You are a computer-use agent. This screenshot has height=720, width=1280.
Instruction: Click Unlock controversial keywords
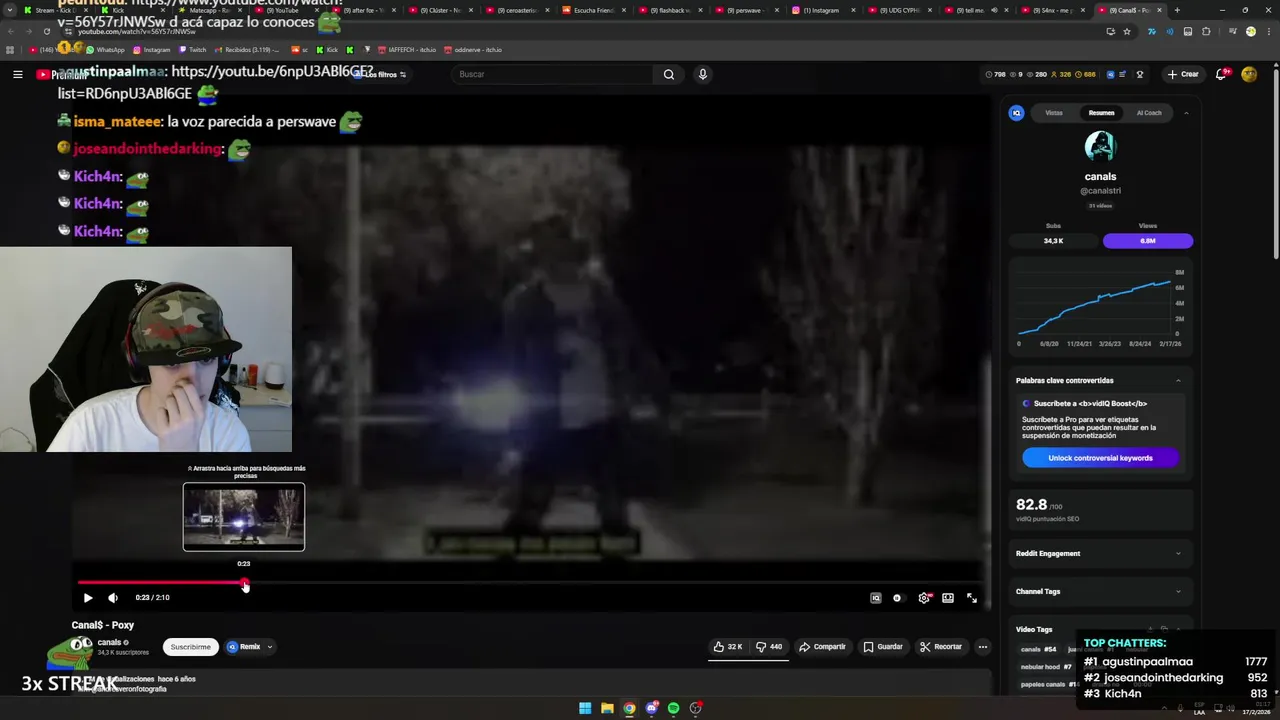[1100, 458]
